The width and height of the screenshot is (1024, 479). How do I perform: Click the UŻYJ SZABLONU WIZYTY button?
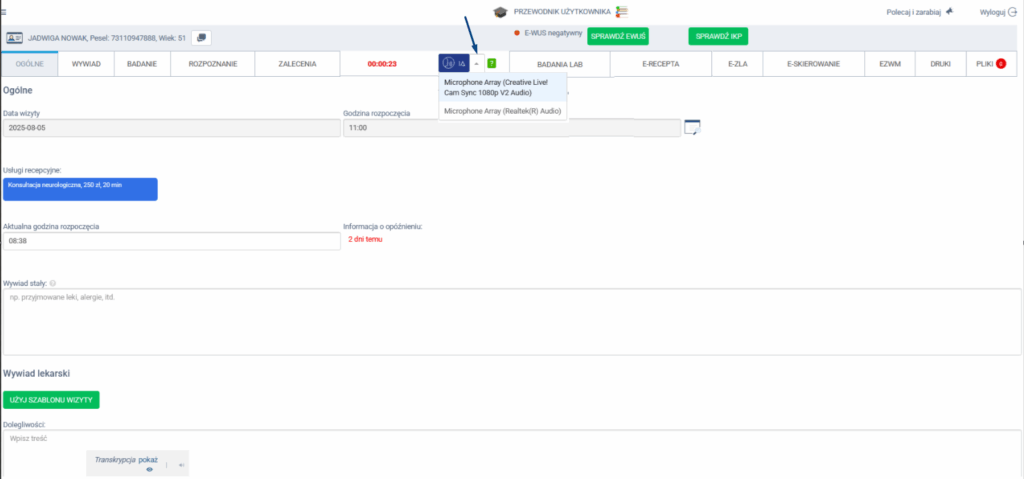[51, 399]
